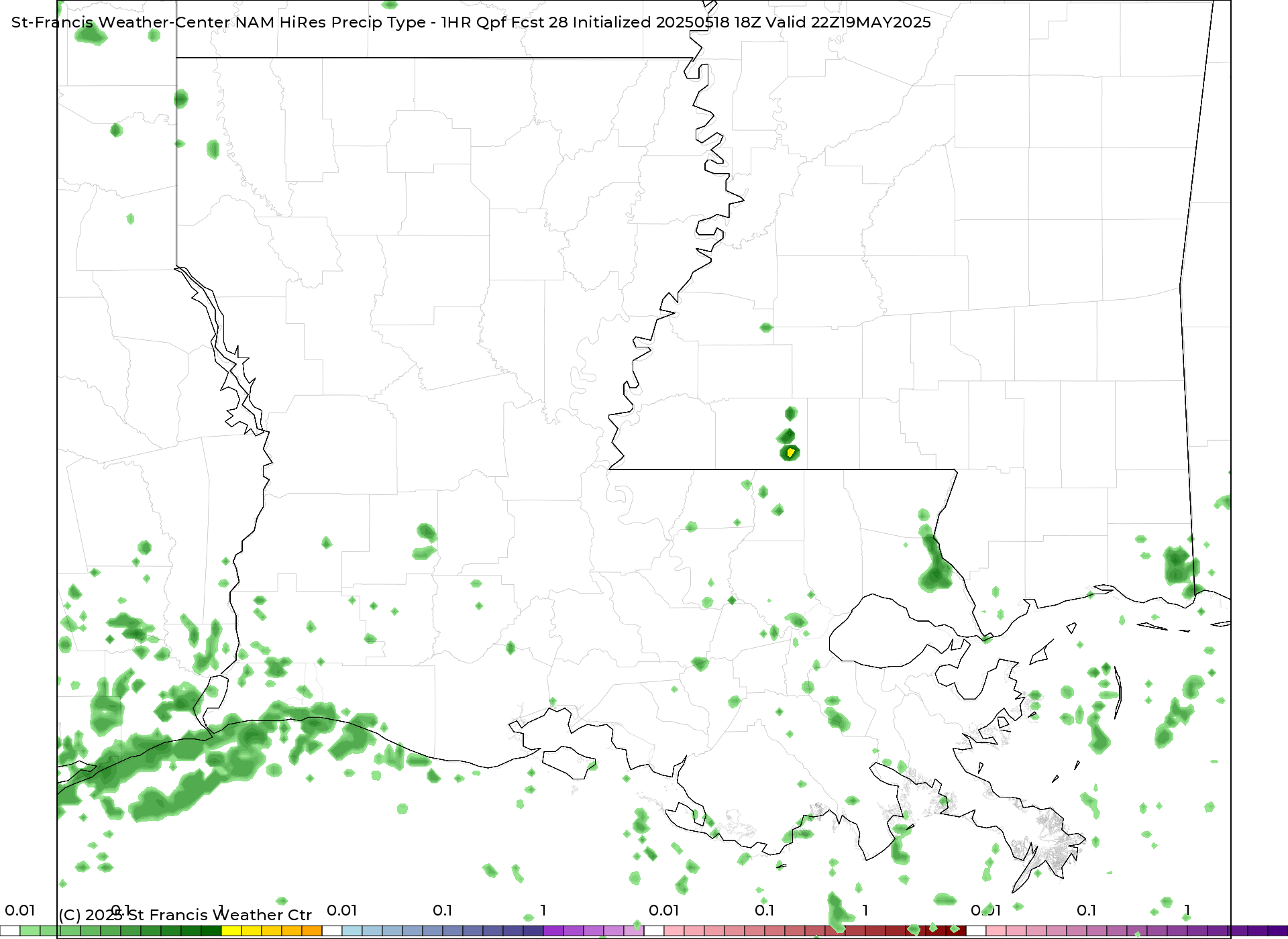This screenshot has width=1288, height=939.
Task: Click the NAM HiRes Precip Type title text
Action: tap(471, 22)
